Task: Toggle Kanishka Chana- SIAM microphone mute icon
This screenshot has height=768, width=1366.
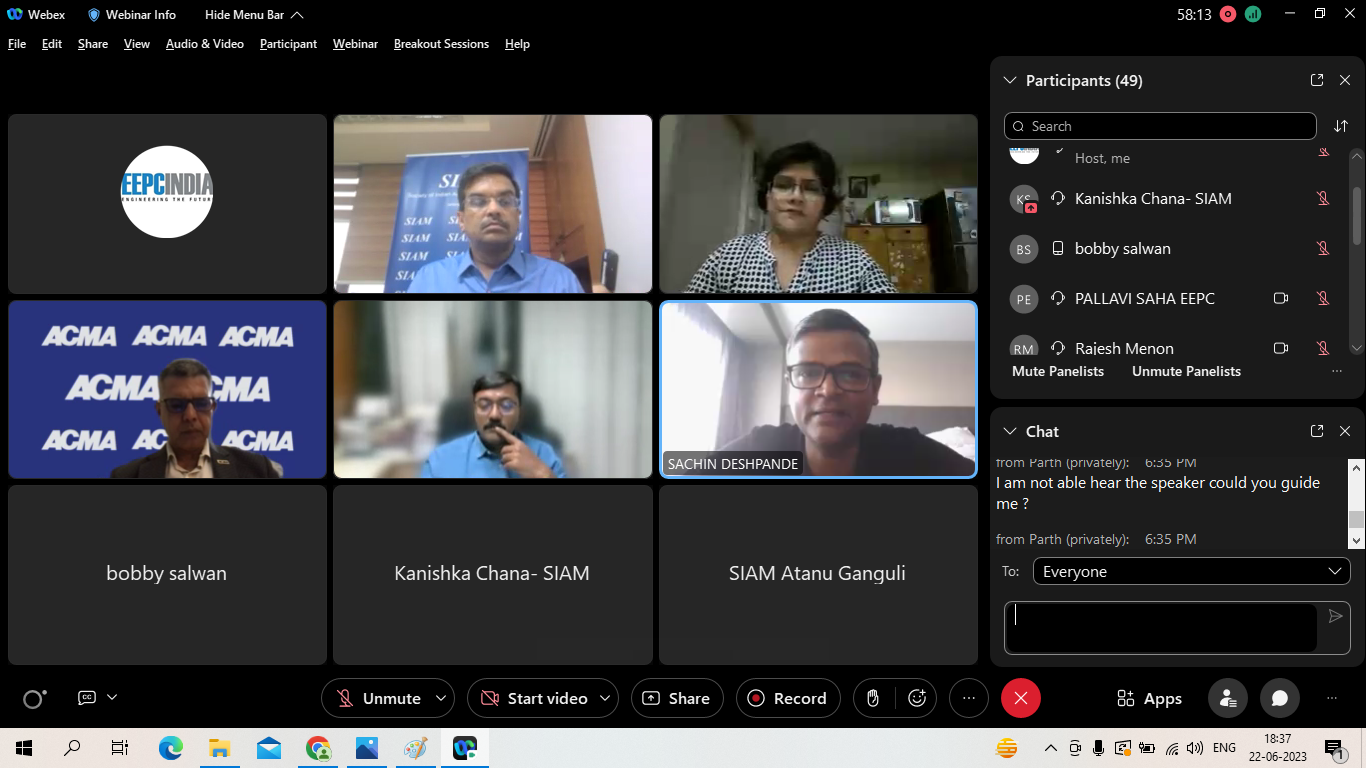Action: (x=1323, y=198)
